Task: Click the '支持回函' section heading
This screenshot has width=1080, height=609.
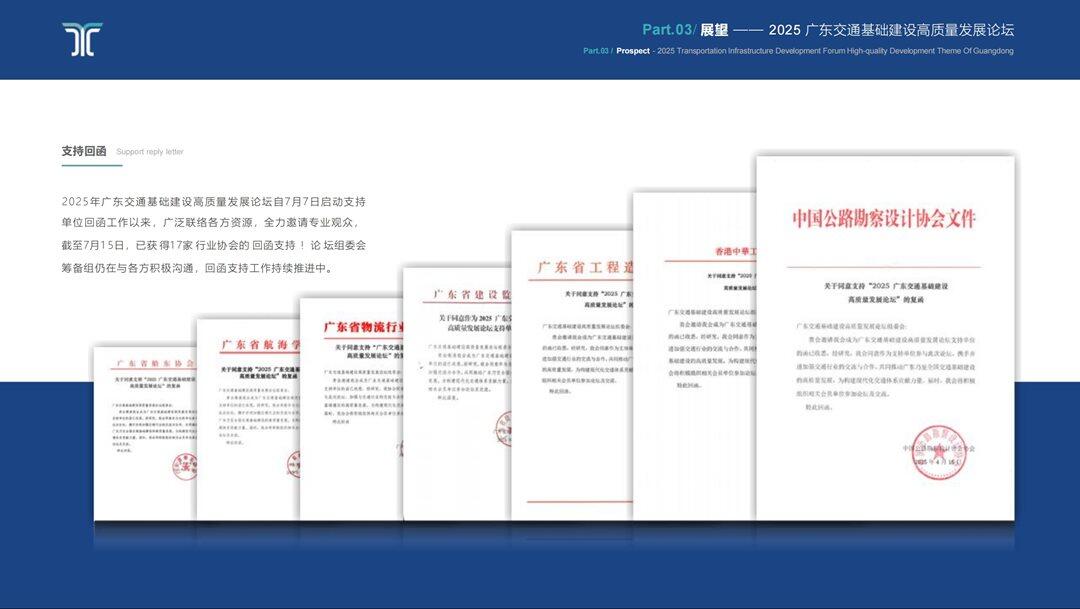Action: (x=84, y=151)
